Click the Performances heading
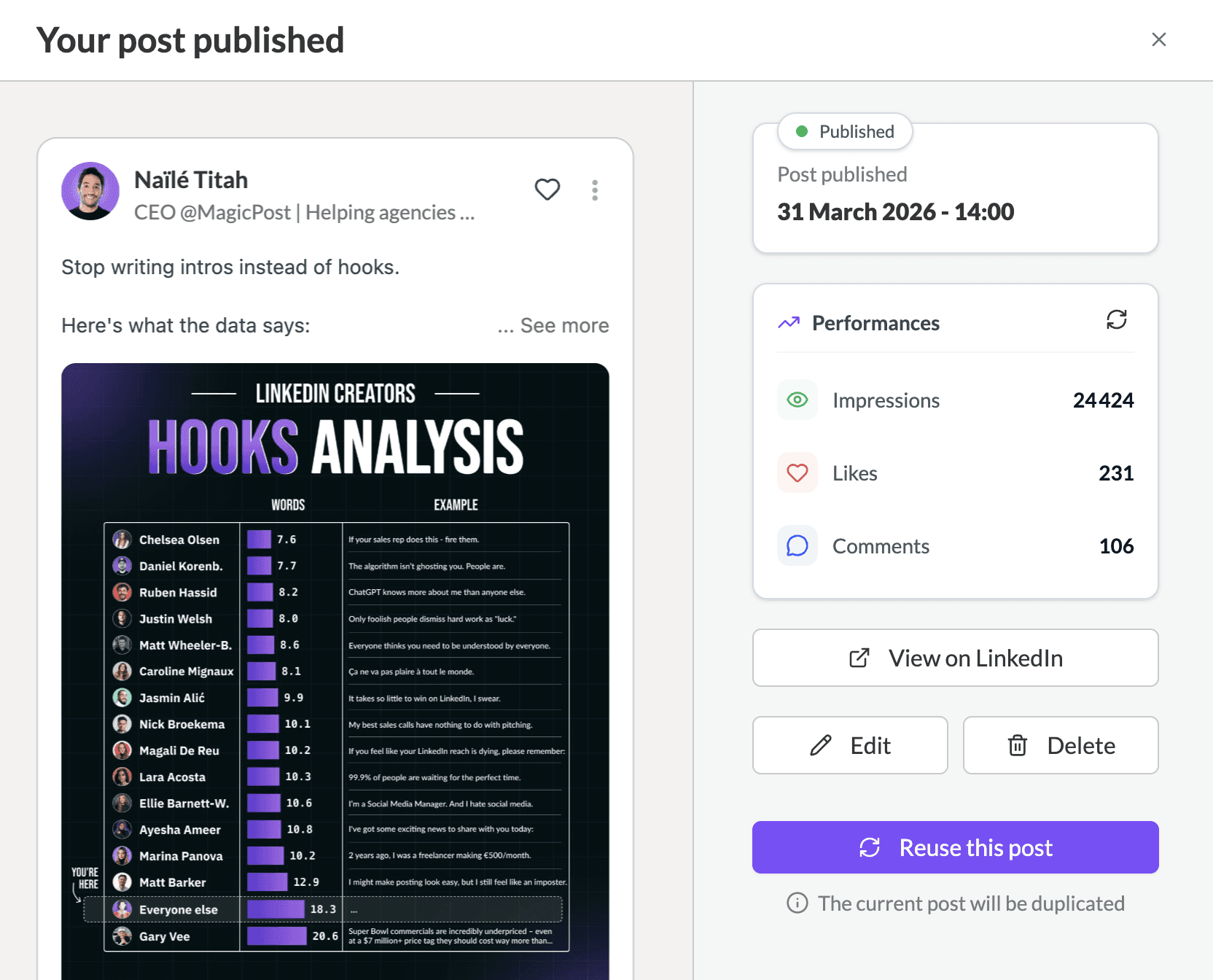The image size is (1213, 980). click(x=875, y=322)
